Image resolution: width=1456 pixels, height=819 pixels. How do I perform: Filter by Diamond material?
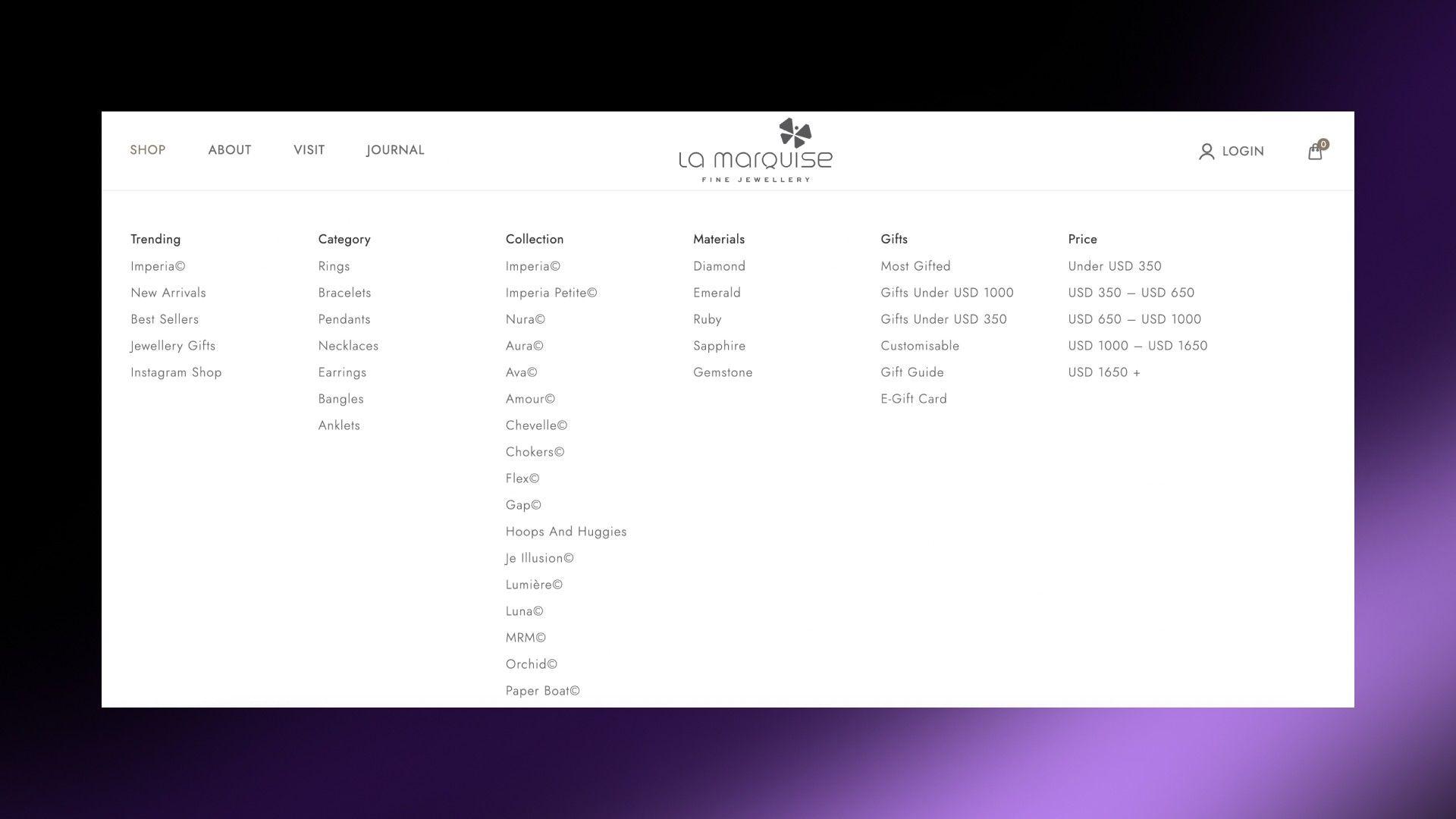pyautogui.click(x=719, y=266)
